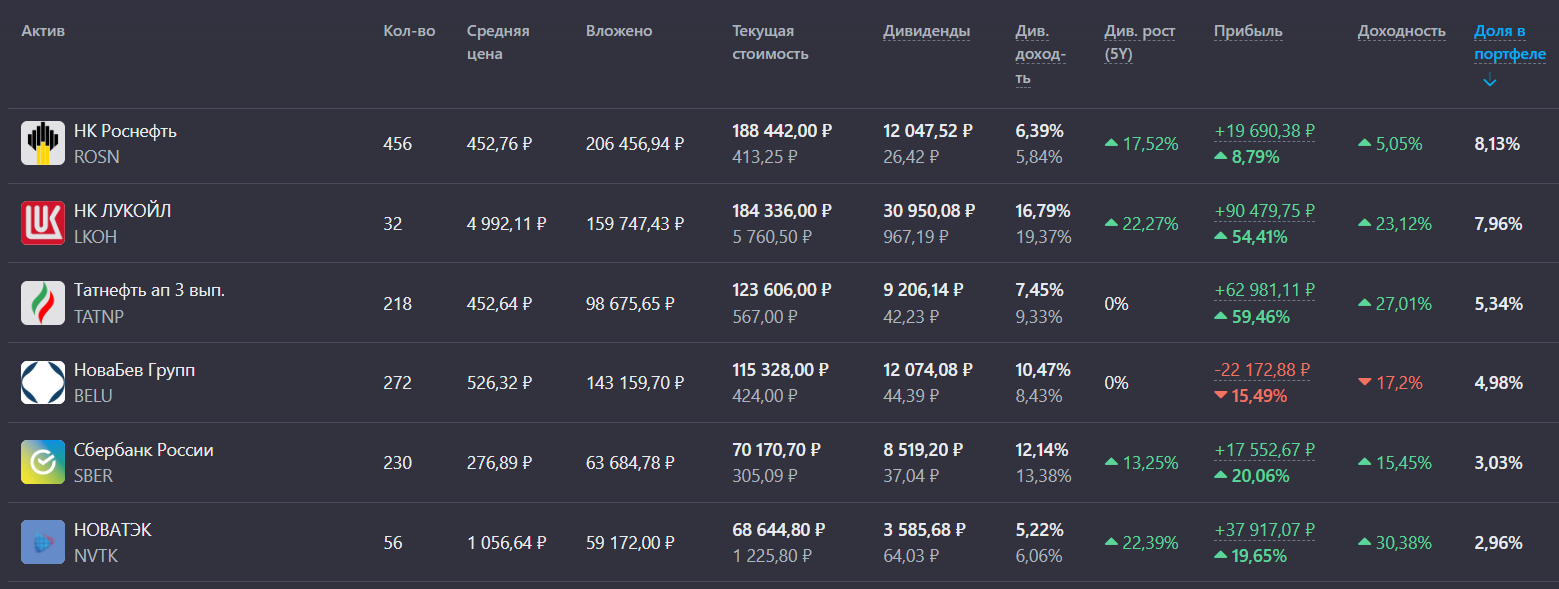Click the Див. рост (5Y) column header

pyautogui.click(x=1139, y=43)
